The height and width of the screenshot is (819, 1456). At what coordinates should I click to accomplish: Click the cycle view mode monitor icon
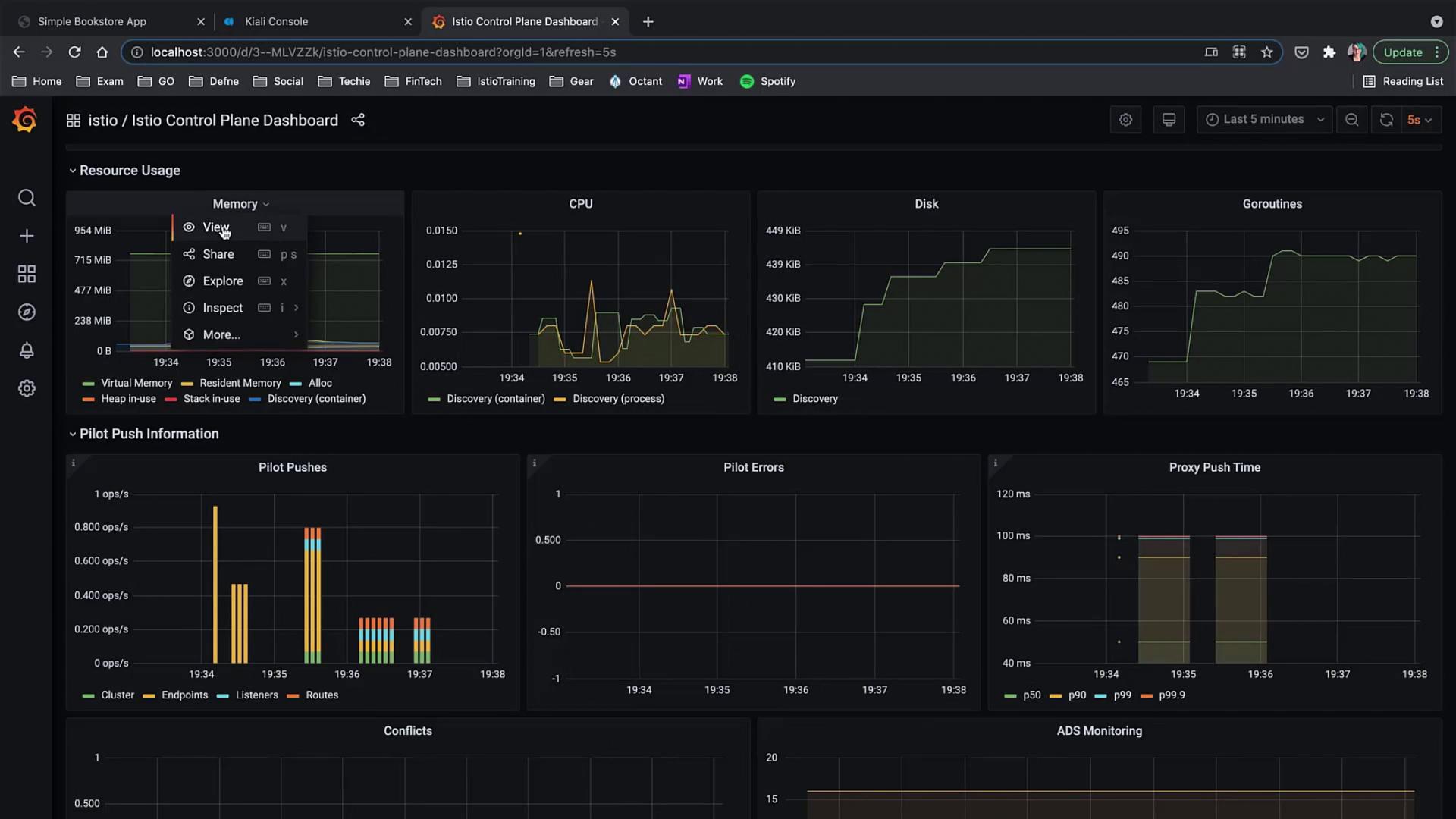(x=1169, y=120)
